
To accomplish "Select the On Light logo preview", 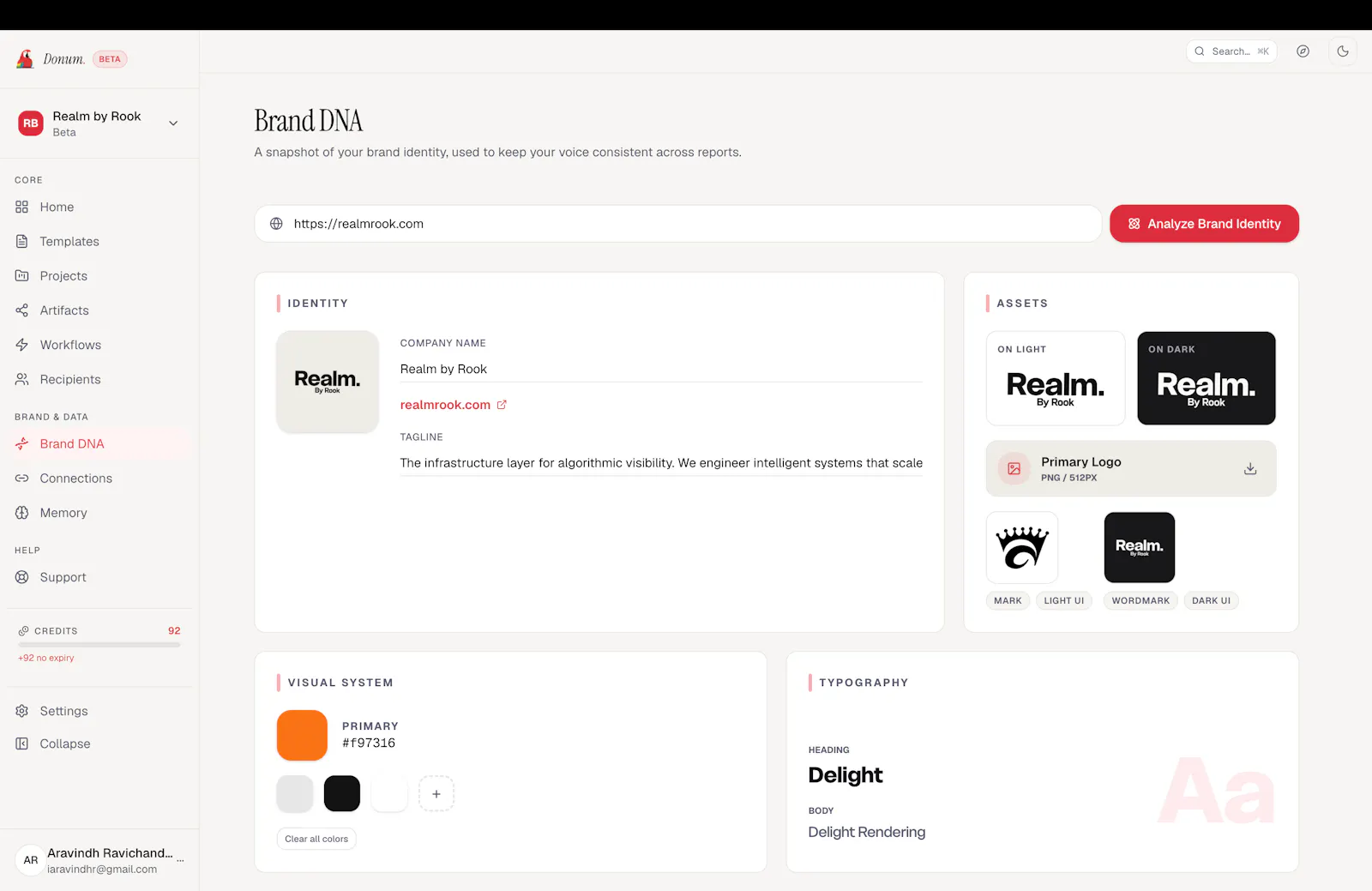I will [1056, 378].
